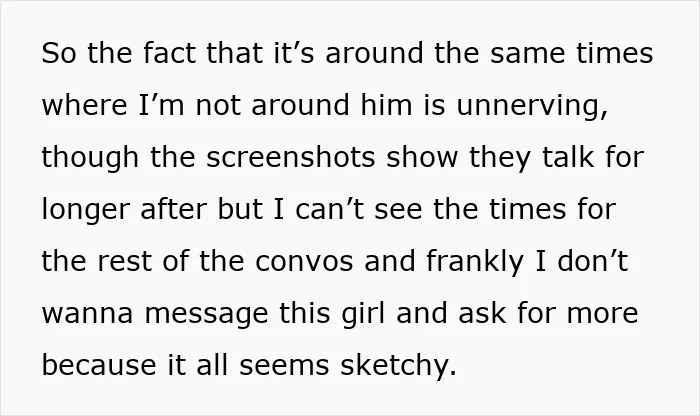Image resolution: width=700 pixels, height=416 pixels.
Task: Click the word "unnerving"
Action: (x=532, y=105)
